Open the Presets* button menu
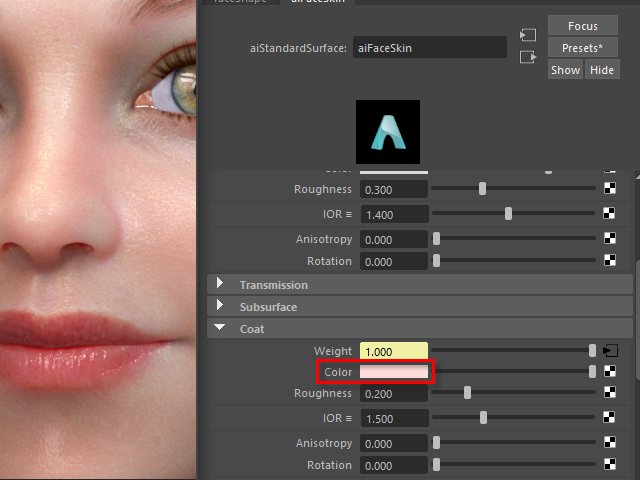Image resolution: width=640 pixels, height=480 pixels. click(x=582, y=48)
